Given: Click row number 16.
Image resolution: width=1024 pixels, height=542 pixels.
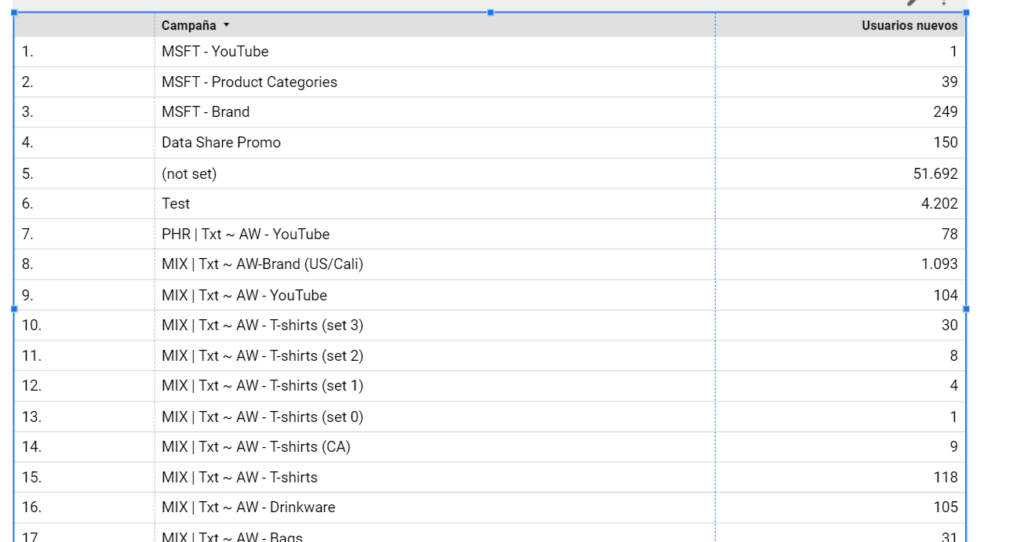Looking at the screenshot, I should (x=31, y=507).
